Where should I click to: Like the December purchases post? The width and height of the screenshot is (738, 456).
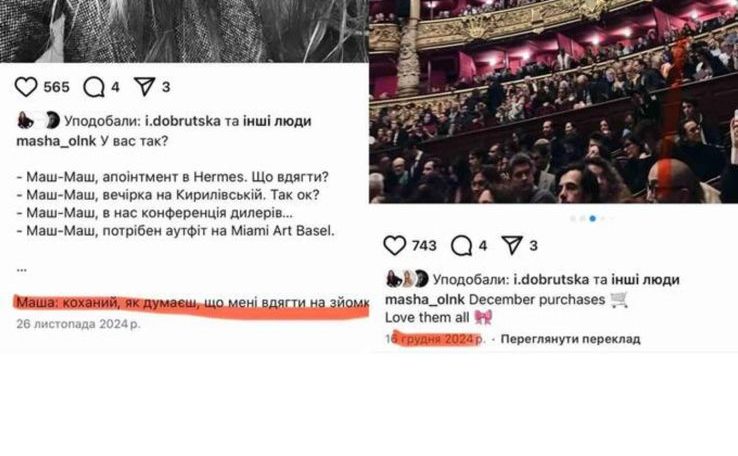click(394, 246)
